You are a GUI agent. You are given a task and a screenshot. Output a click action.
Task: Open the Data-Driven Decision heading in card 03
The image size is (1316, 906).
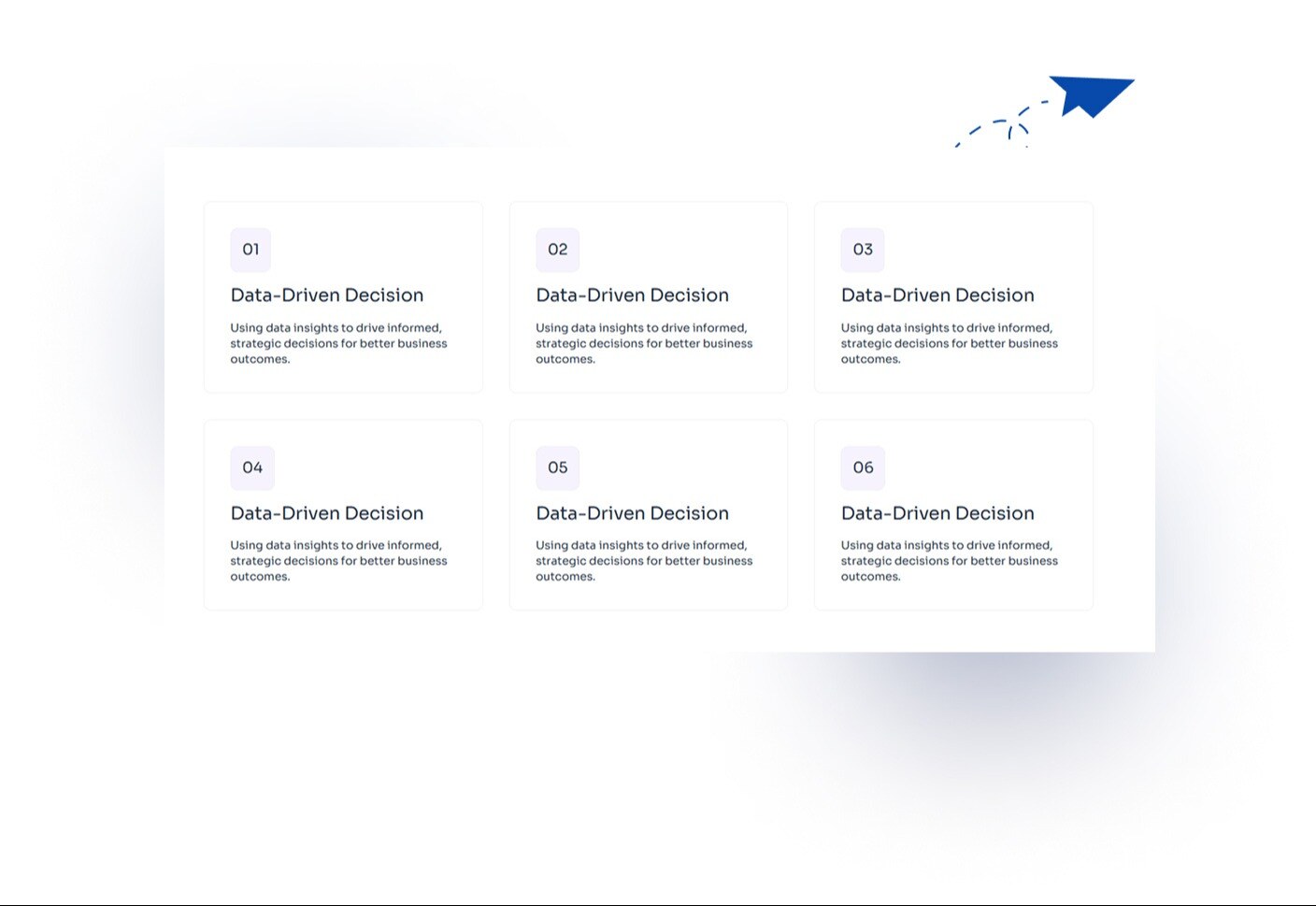click(x=937, y=295)
